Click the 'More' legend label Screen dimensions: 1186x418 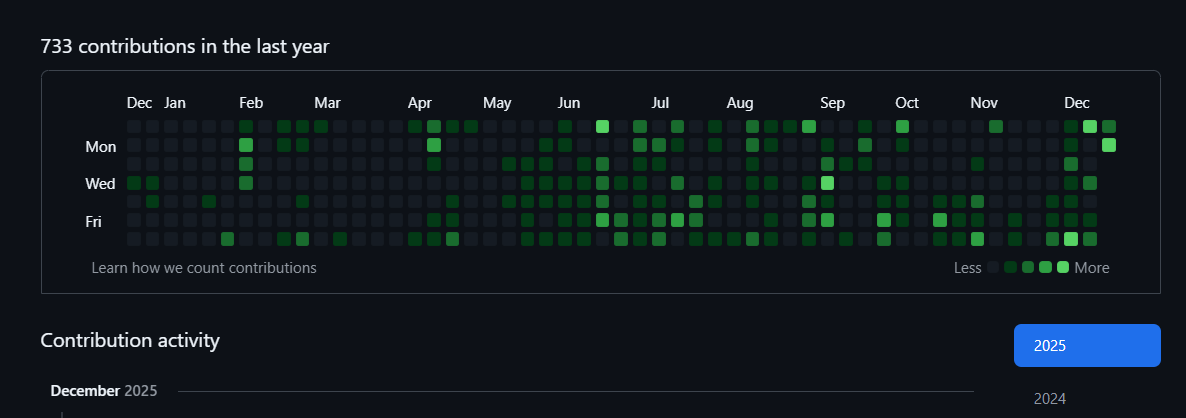click(x=1091, y=268)
